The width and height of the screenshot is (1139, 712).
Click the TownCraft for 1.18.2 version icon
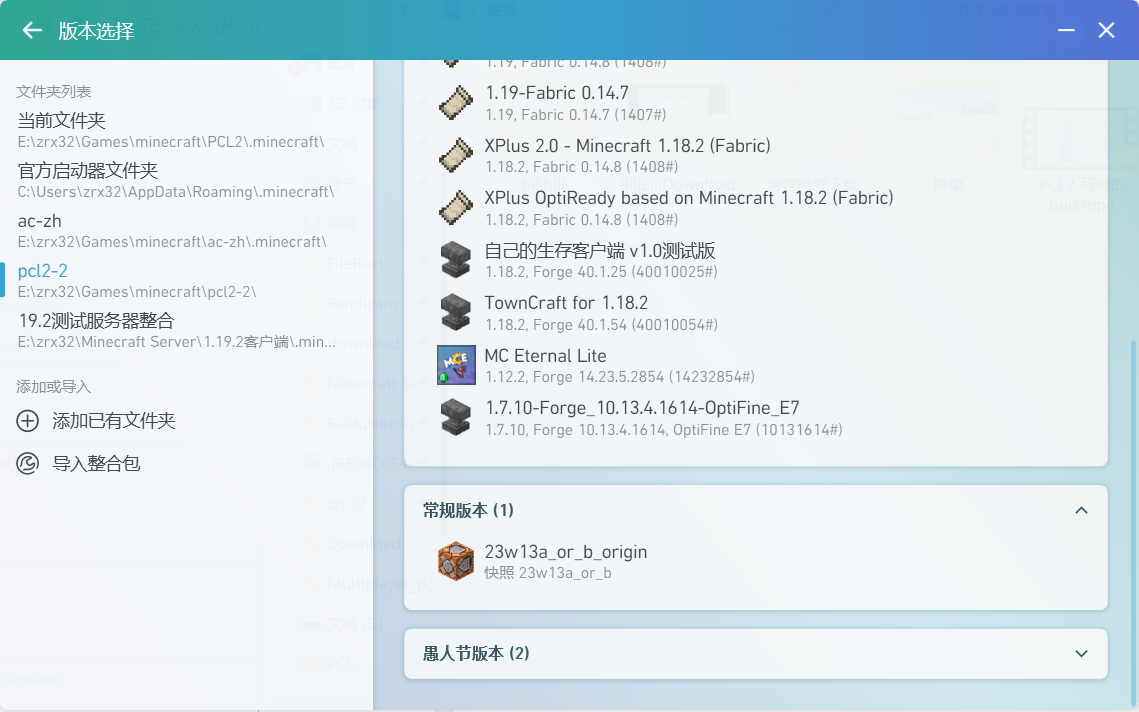pyautogui.click(x=456, y=312)
